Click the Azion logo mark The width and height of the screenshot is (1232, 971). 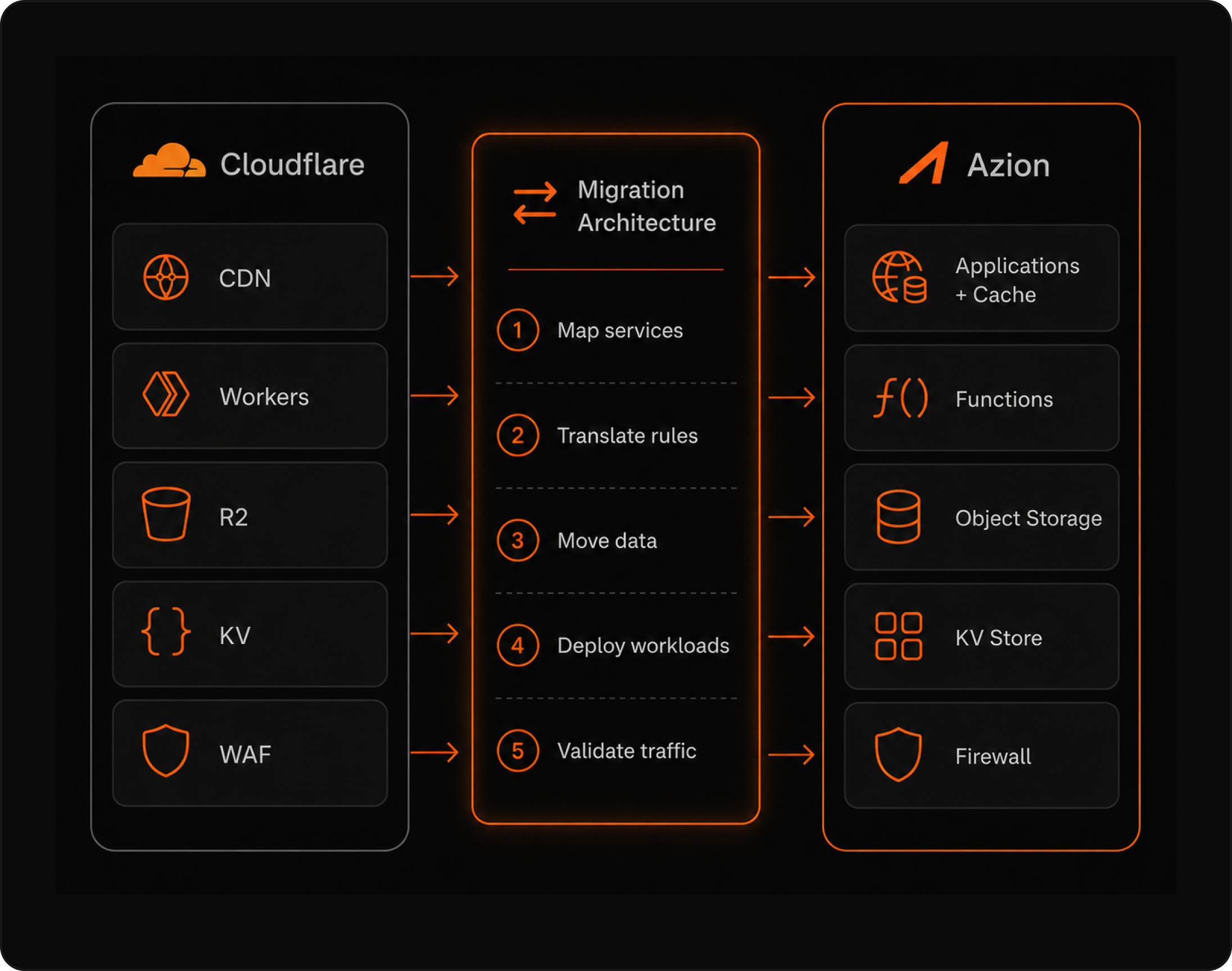[923, 162]
